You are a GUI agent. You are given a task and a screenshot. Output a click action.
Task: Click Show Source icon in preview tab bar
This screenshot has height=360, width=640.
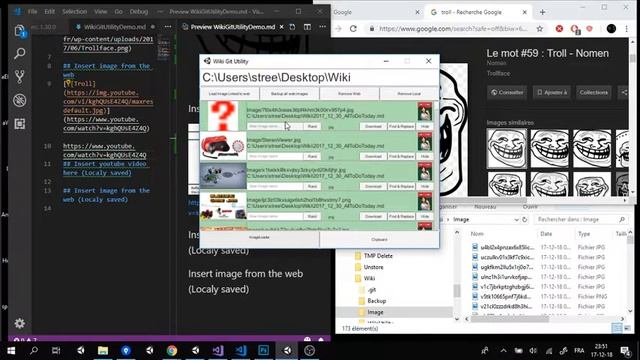[292, 27]
